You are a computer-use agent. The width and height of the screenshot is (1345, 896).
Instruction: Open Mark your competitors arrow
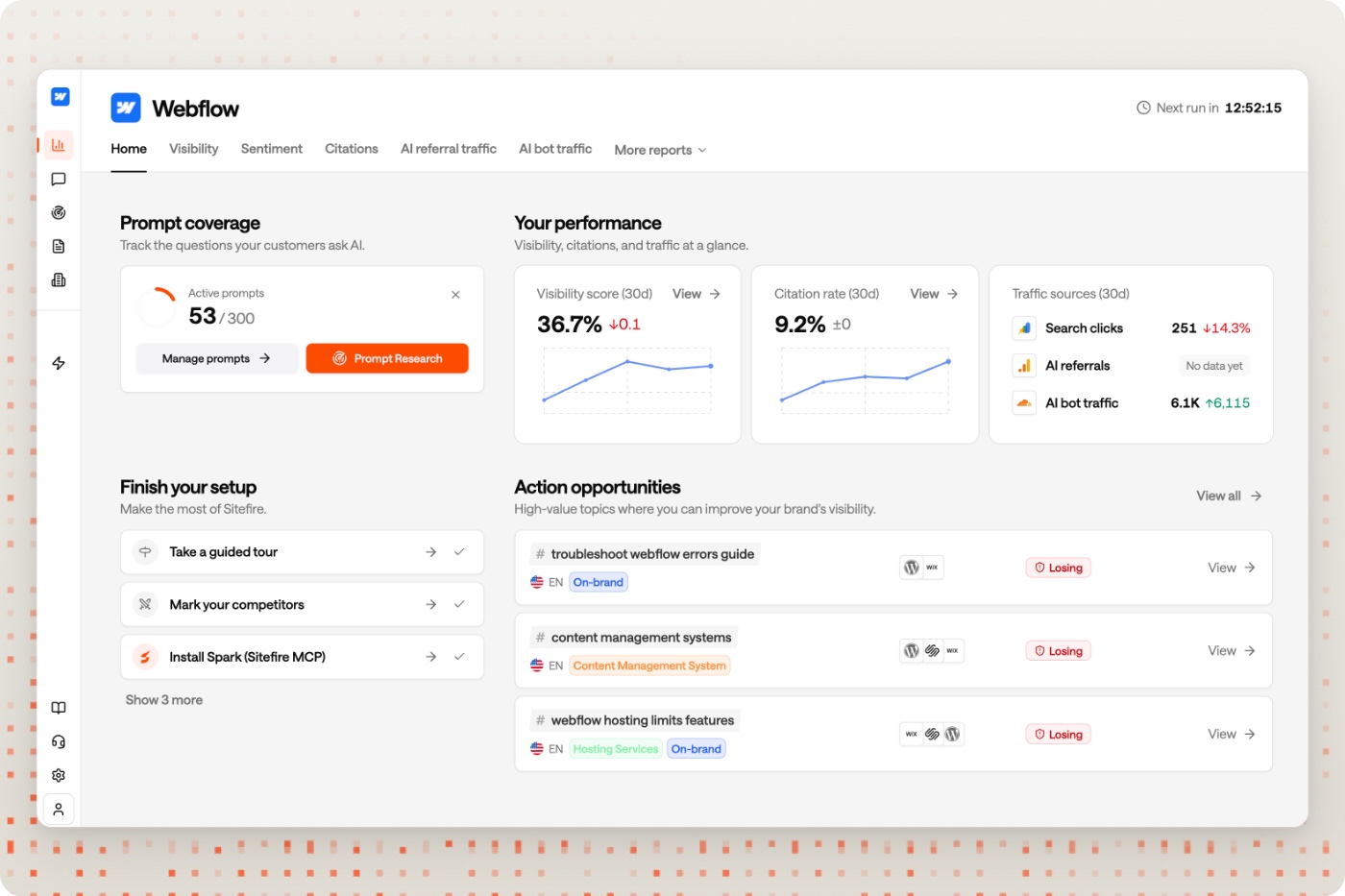[431, 605]
